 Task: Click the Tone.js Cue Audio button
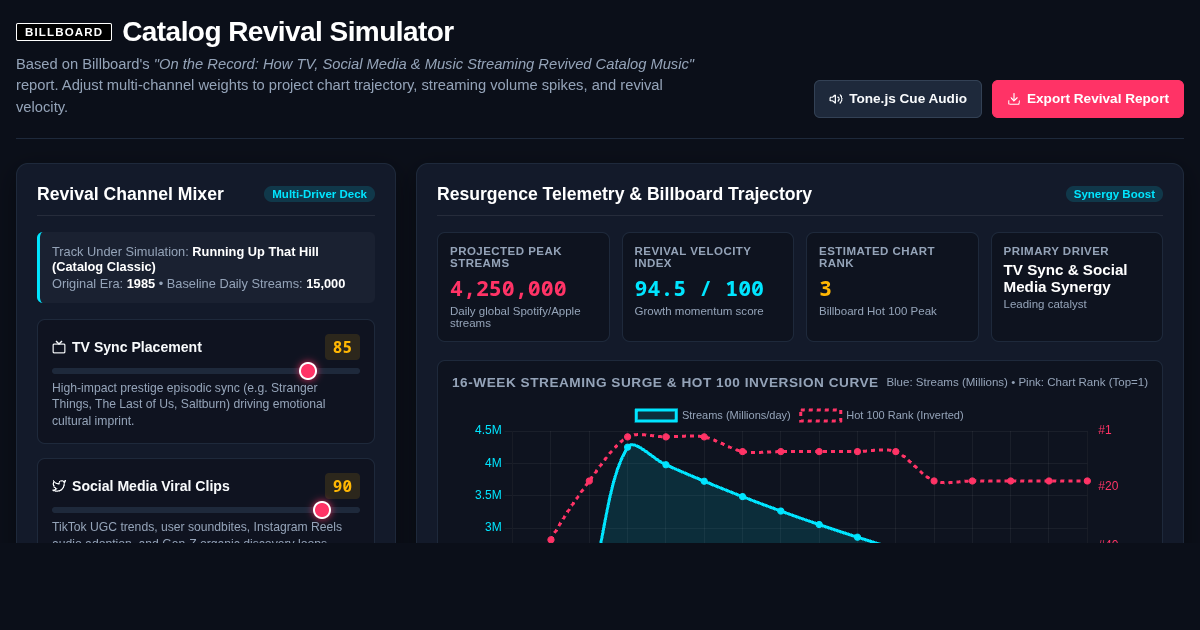[897, 99]
